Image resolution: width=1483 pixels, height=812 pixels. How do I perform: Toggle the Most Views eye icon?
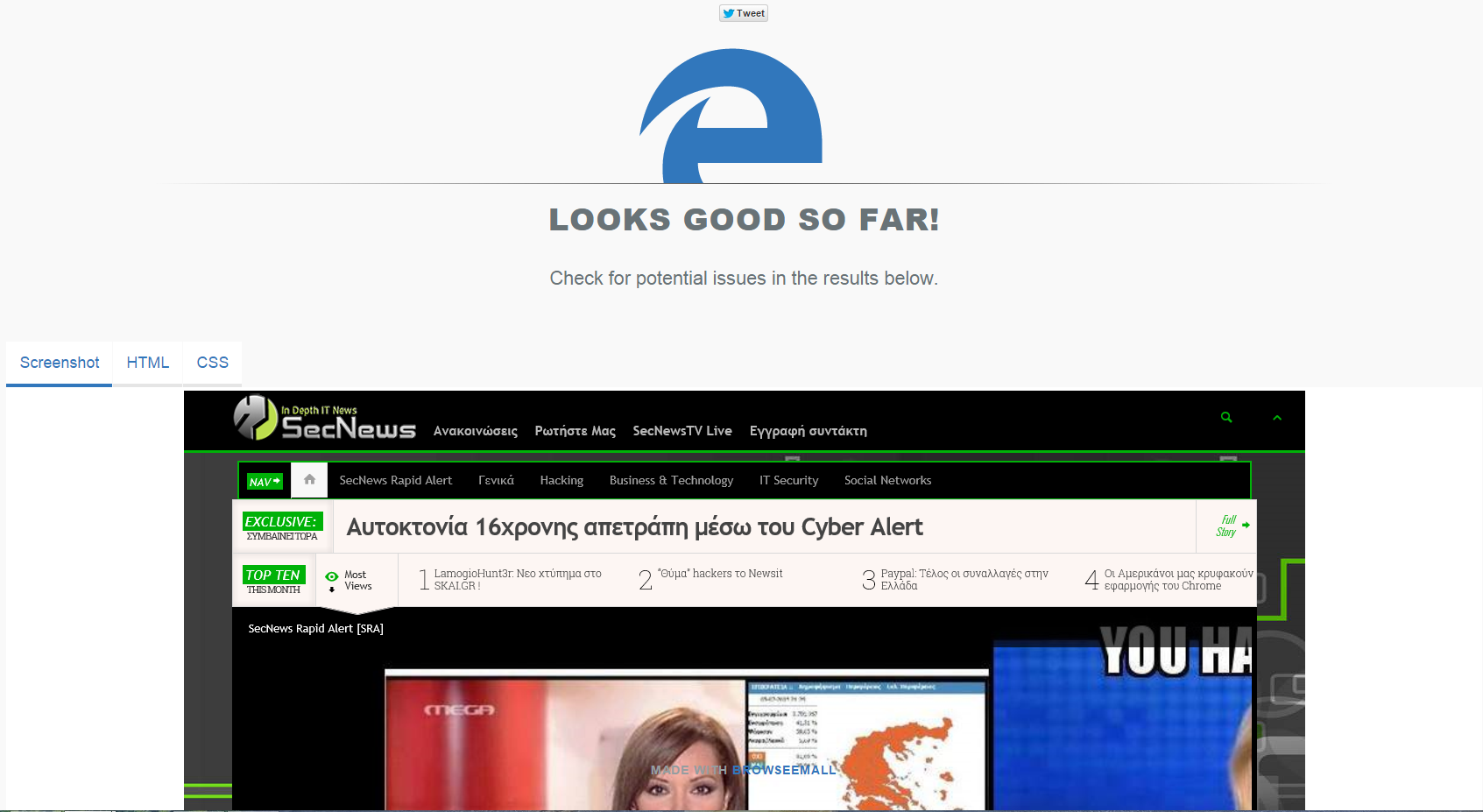pos(332,576)
